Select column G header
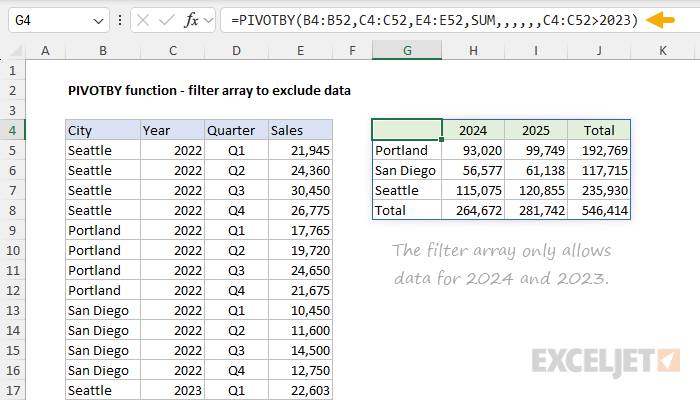The image size is (700, 400). tap(407, 50)
